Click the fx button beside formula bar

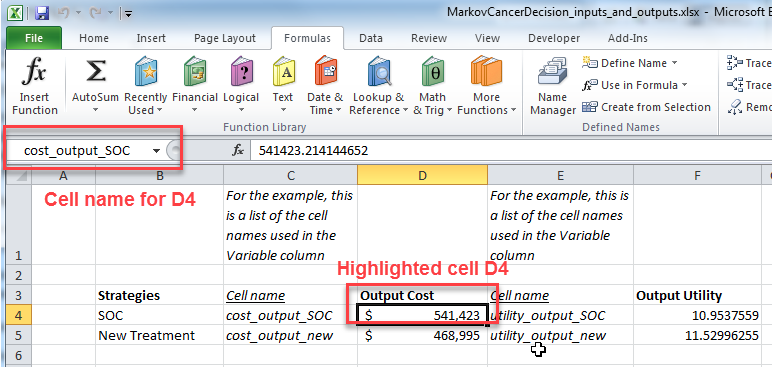pyautogui.click(x=238, y=151)
